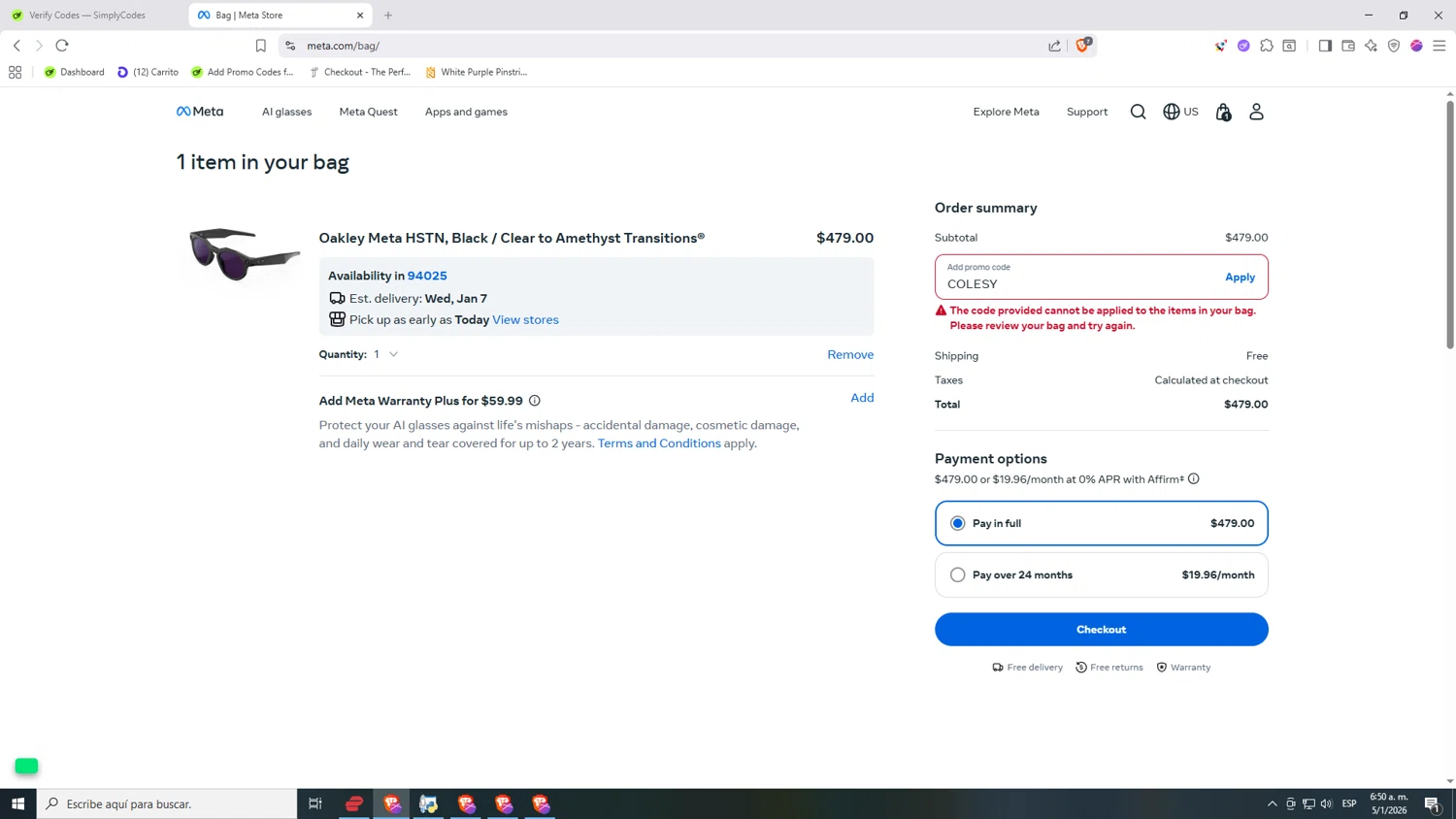Open the browser extensions puzzle icon
This screenshot has height=819, width=1456.
coord(1267,46)
